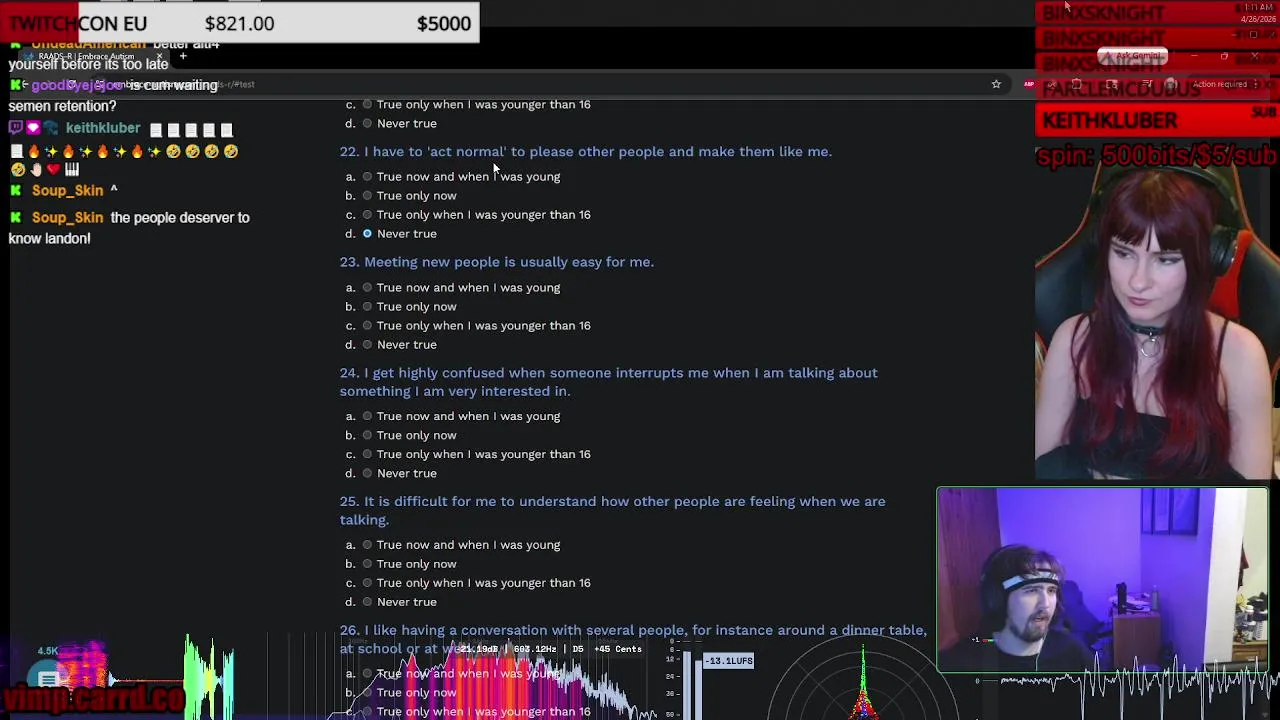Bookmark this page with the star icon
Screen dimensions: 1280x720
click(x=996, y=84)
